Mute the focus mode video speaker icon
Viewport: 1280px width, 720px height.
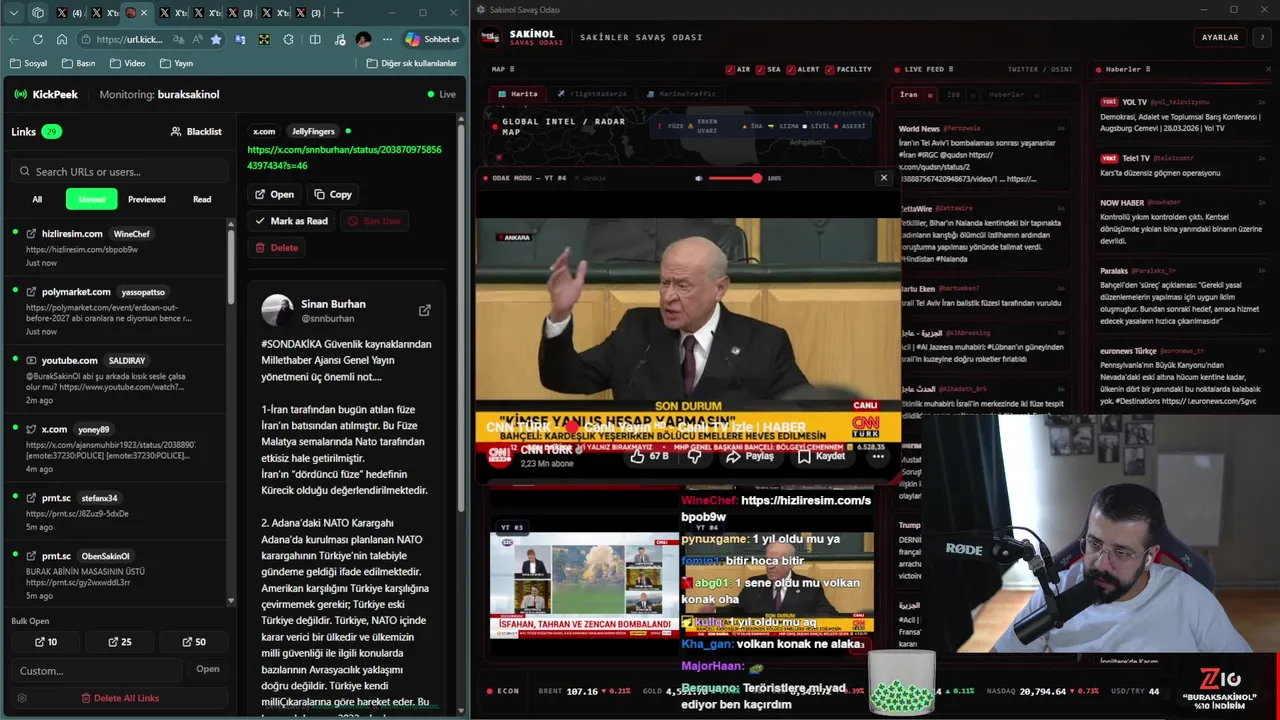point(699,178)
